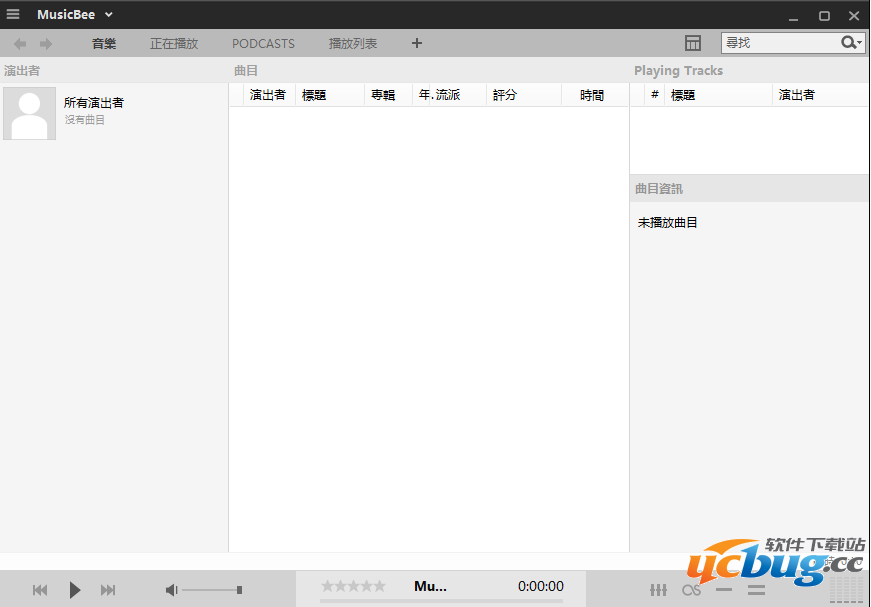This screenshot has width=871, height=607.
Task: Adjust the volume slider
Action: pos(212,590)
